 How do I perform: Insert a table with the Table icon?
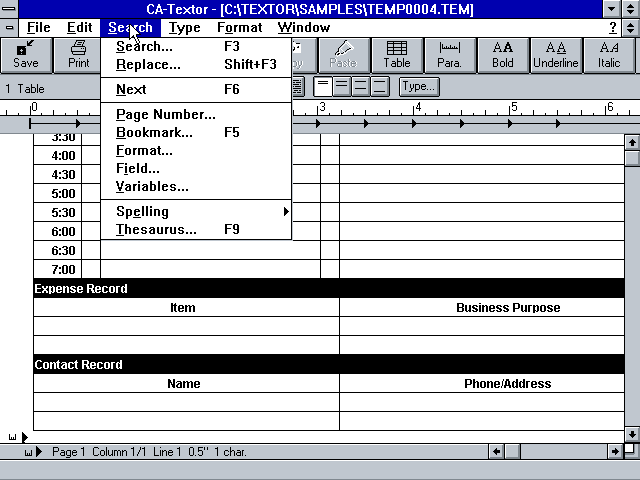[397, 56]
